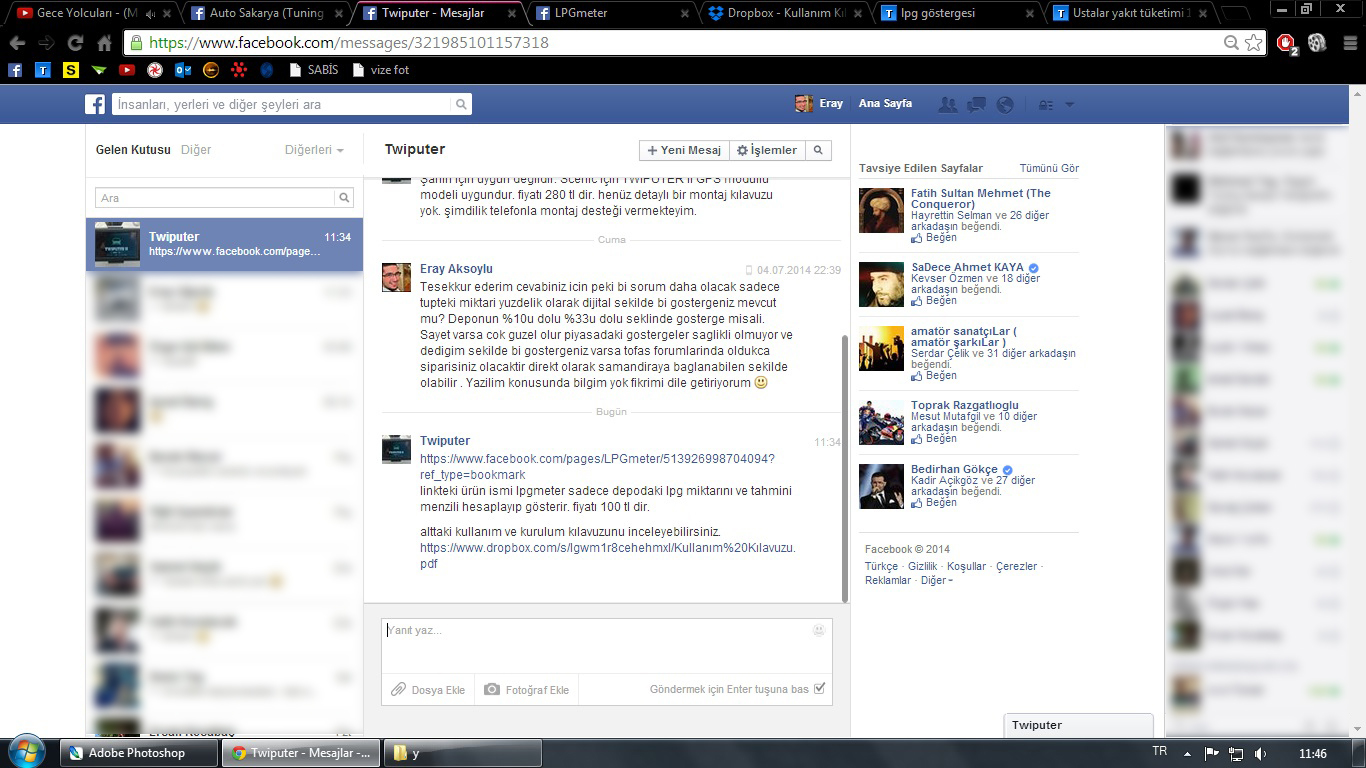The width and height of the screenshot is (1366, 768).
Task: Toggle the 'Göndermek için Enter tuşuna bas' checkbox
Action: 820,688
